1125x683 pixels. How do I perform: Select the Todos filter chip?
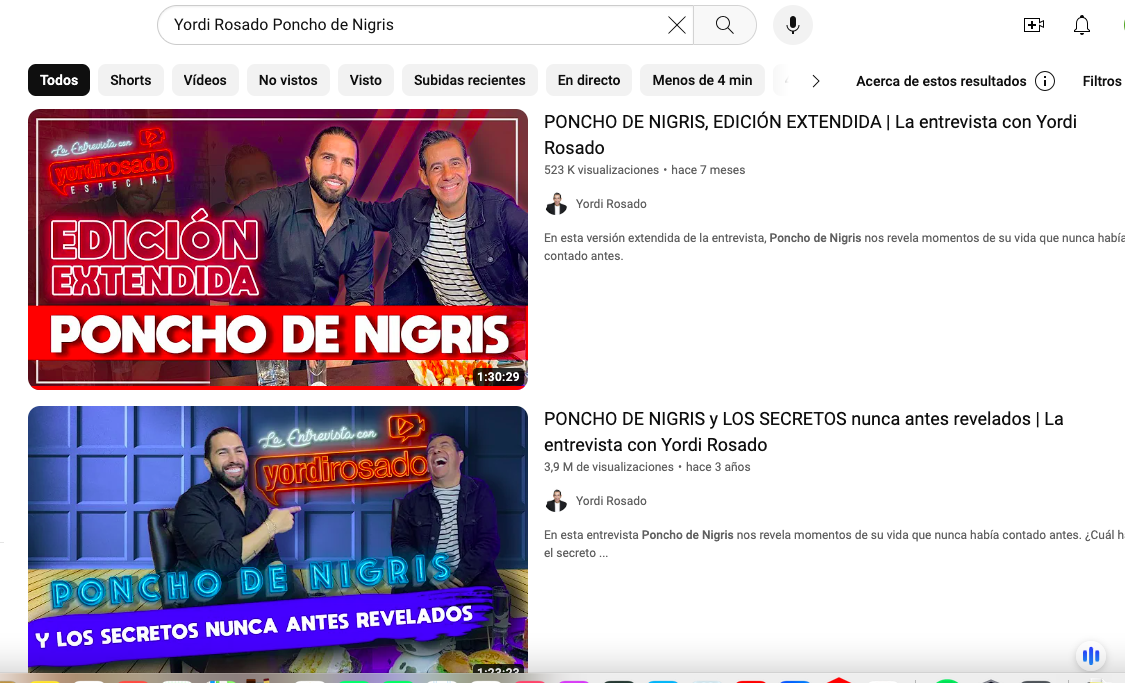click(x=59, y=80)
